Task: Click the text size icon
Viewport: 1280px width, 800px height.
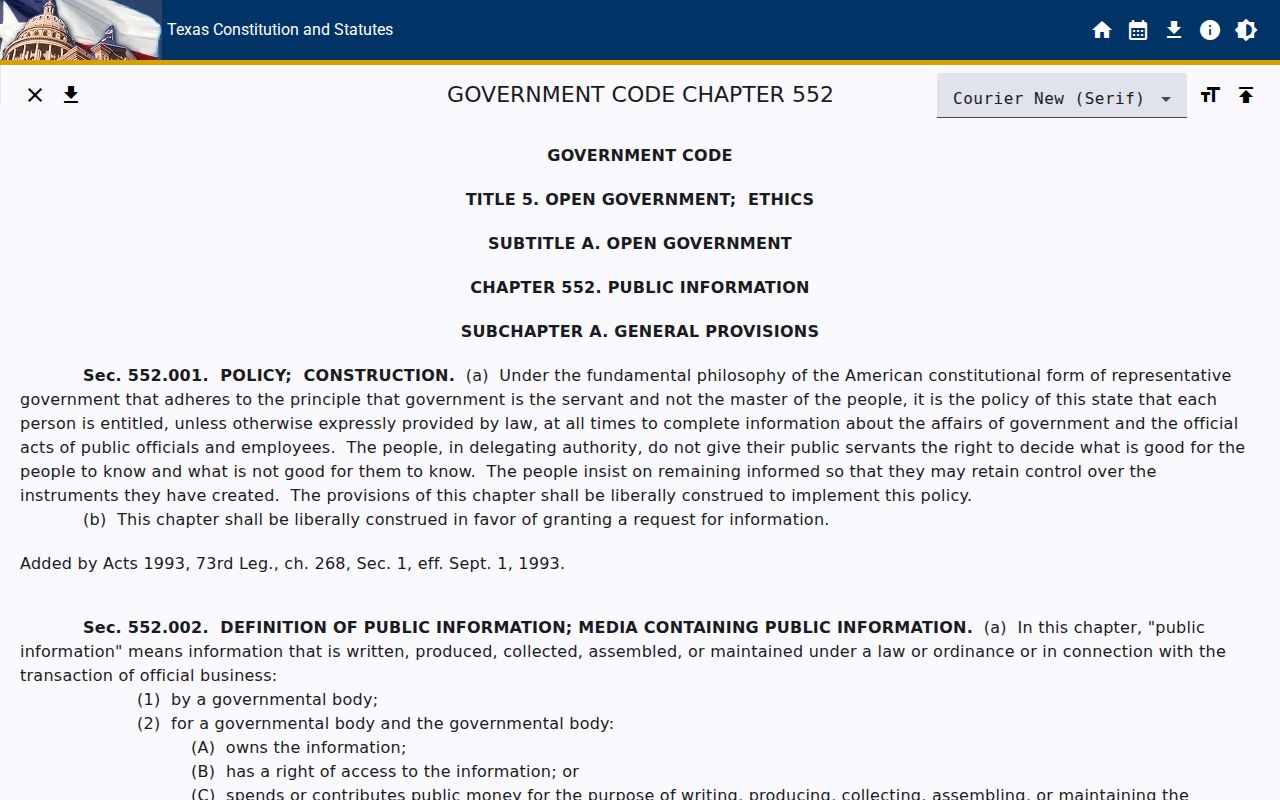Action: click(1210, 95)
